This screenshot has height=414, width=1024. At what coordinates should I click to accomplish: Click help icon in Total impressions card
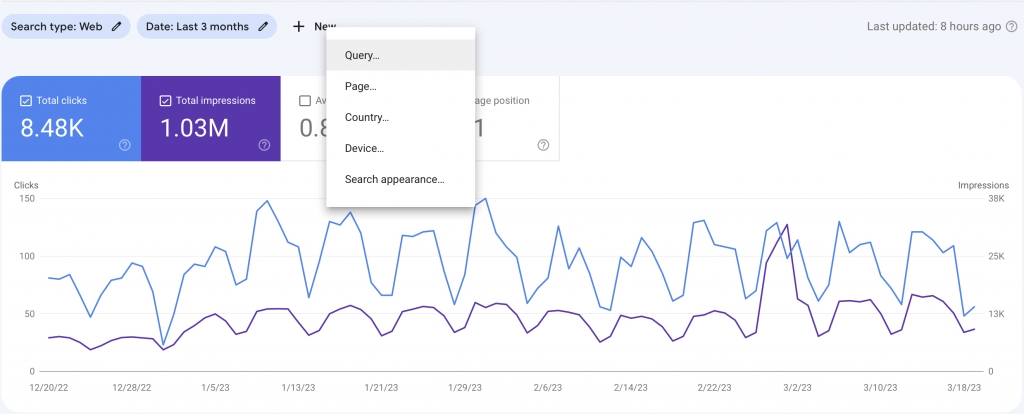[264, 145]
